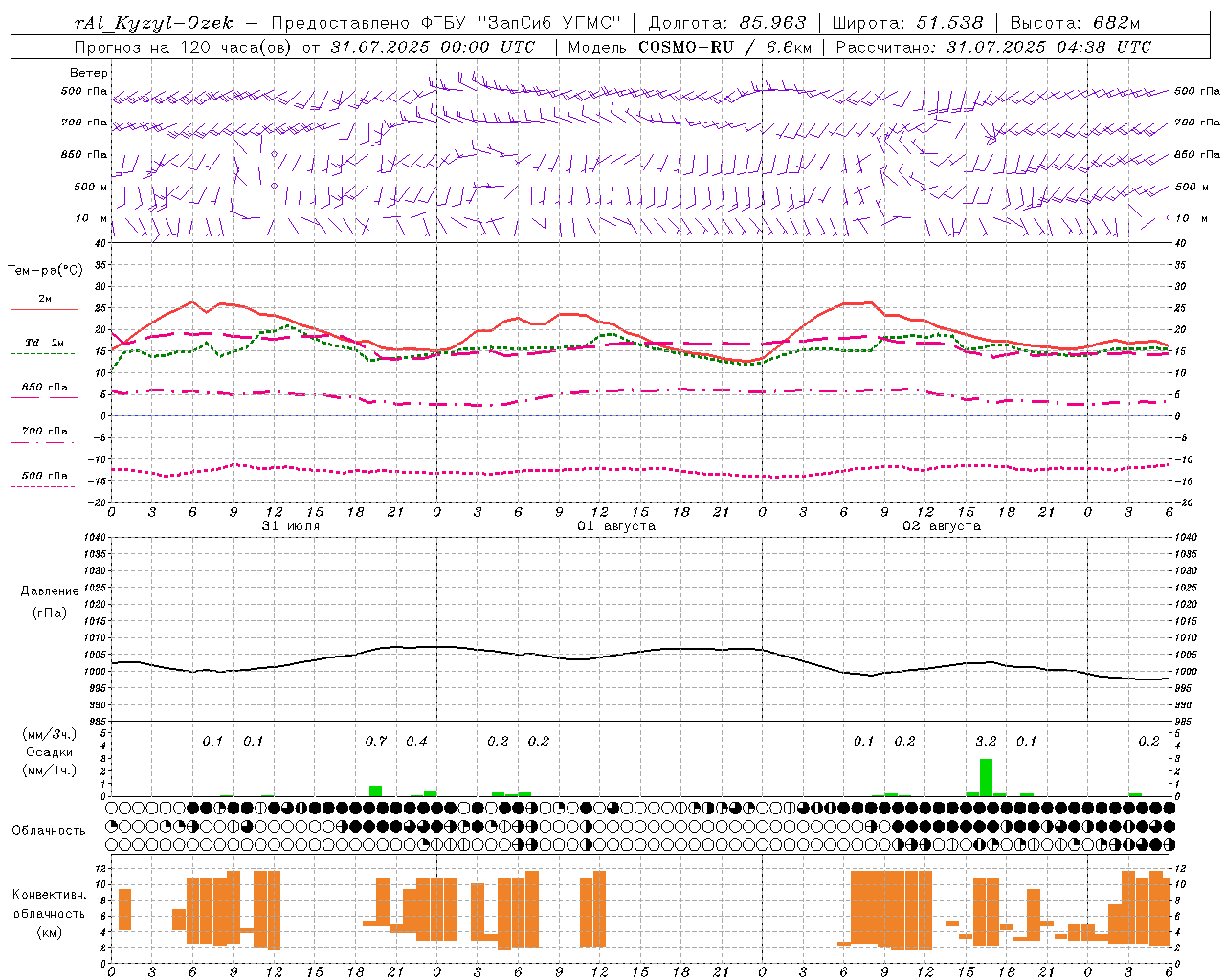The width and height of the screenshot is (1225, 980).
Task: Click the 31 июля date label
Action: [291, 526]
